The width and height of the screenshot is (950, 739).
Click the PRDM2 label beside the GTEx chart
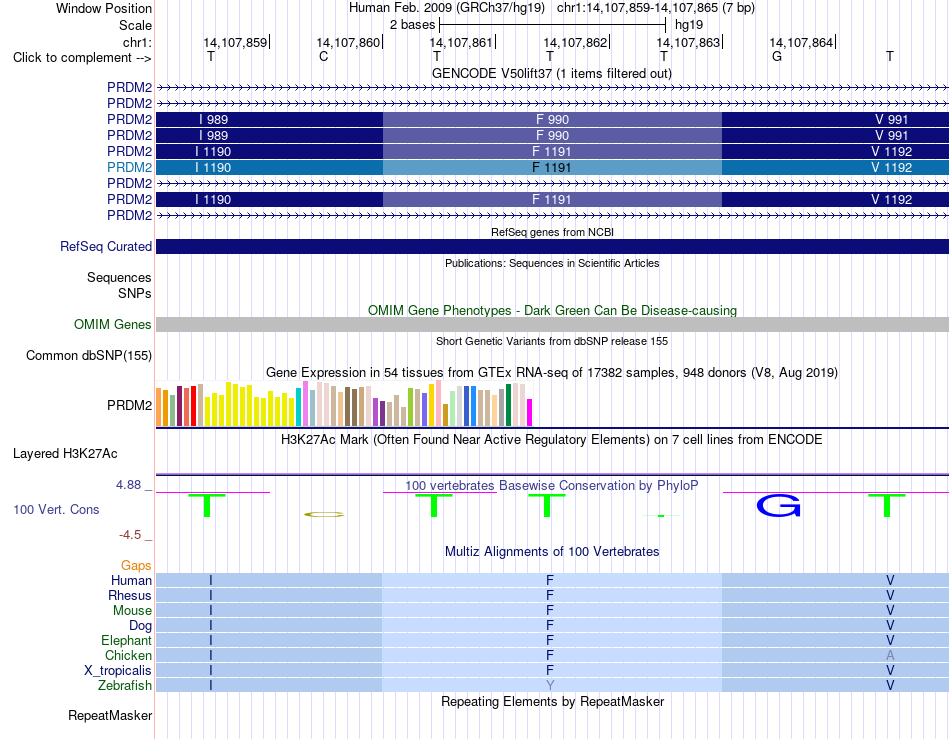pyautogui.click(x=130, y=405)
